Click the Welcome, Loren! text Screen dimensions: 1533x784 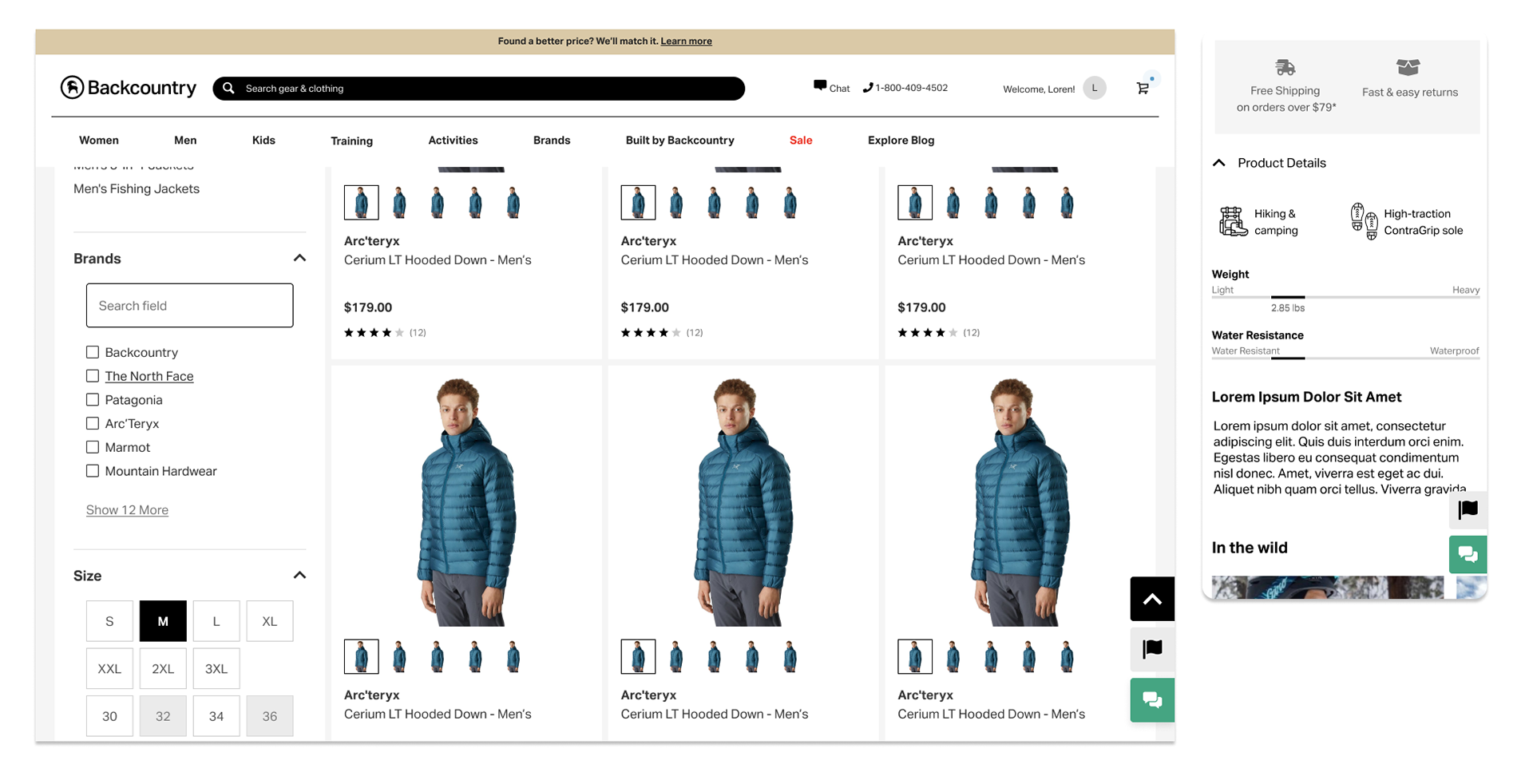pyautogui.click(x=1039, y=89)
